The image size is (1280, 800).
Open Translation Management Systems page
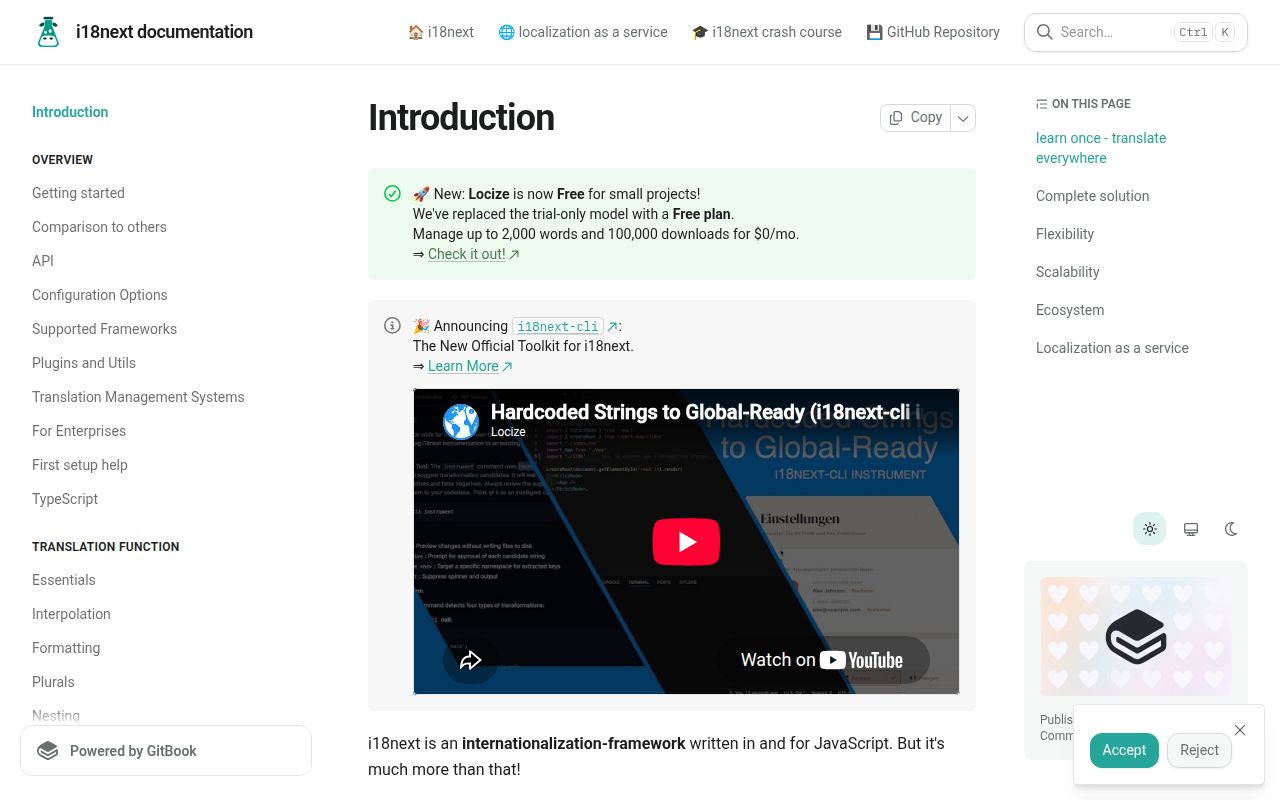[138, 397]
